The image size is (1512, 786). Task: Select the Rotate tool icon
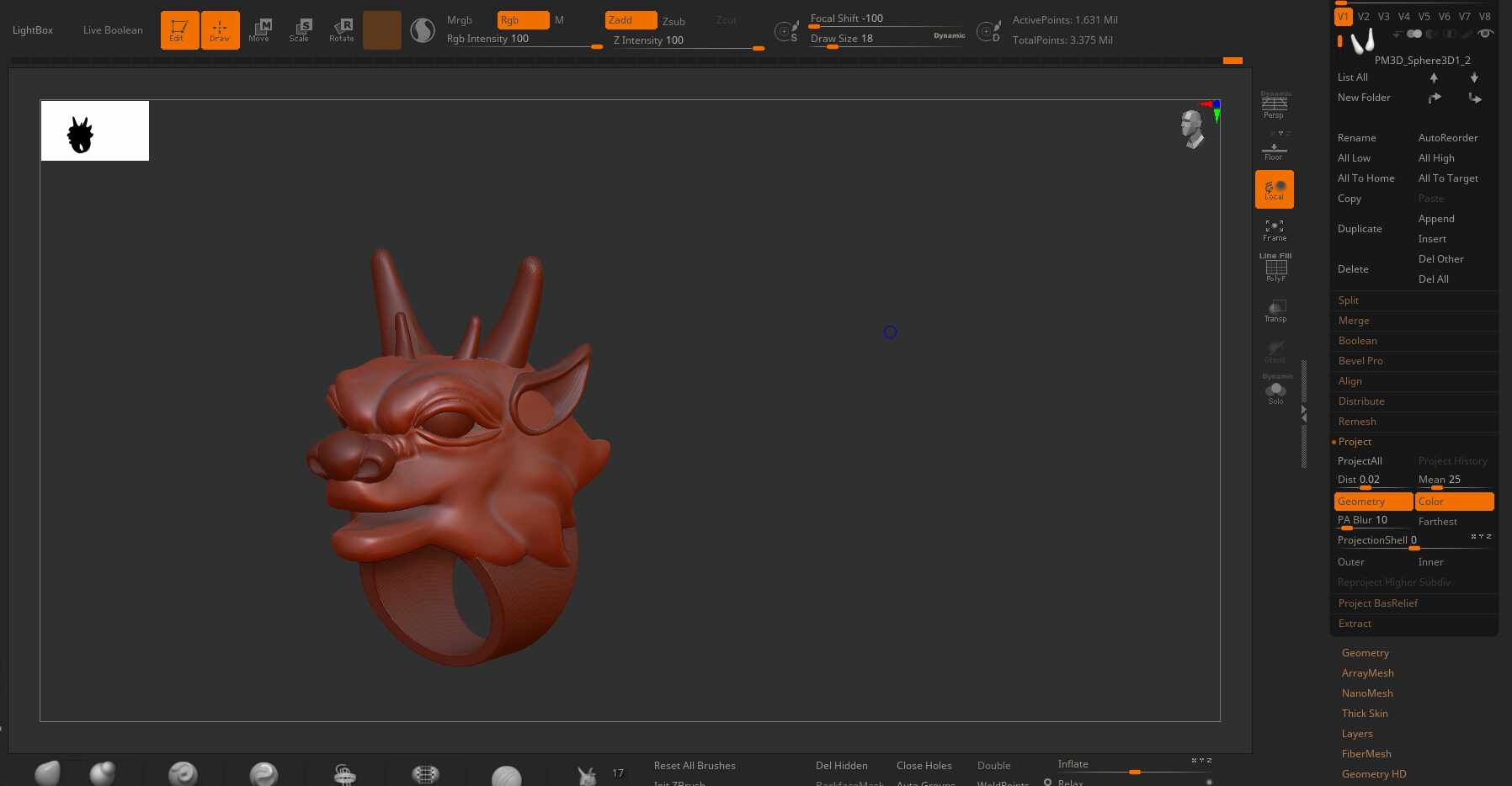click(342, 29)
